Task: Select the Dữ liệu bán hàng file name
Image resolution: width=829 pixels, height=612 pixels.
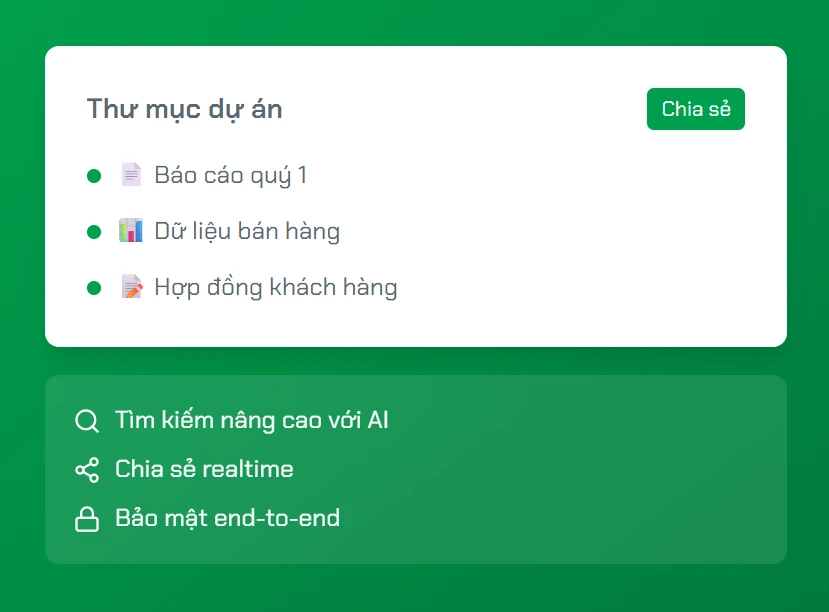Action: pos(247,232)
